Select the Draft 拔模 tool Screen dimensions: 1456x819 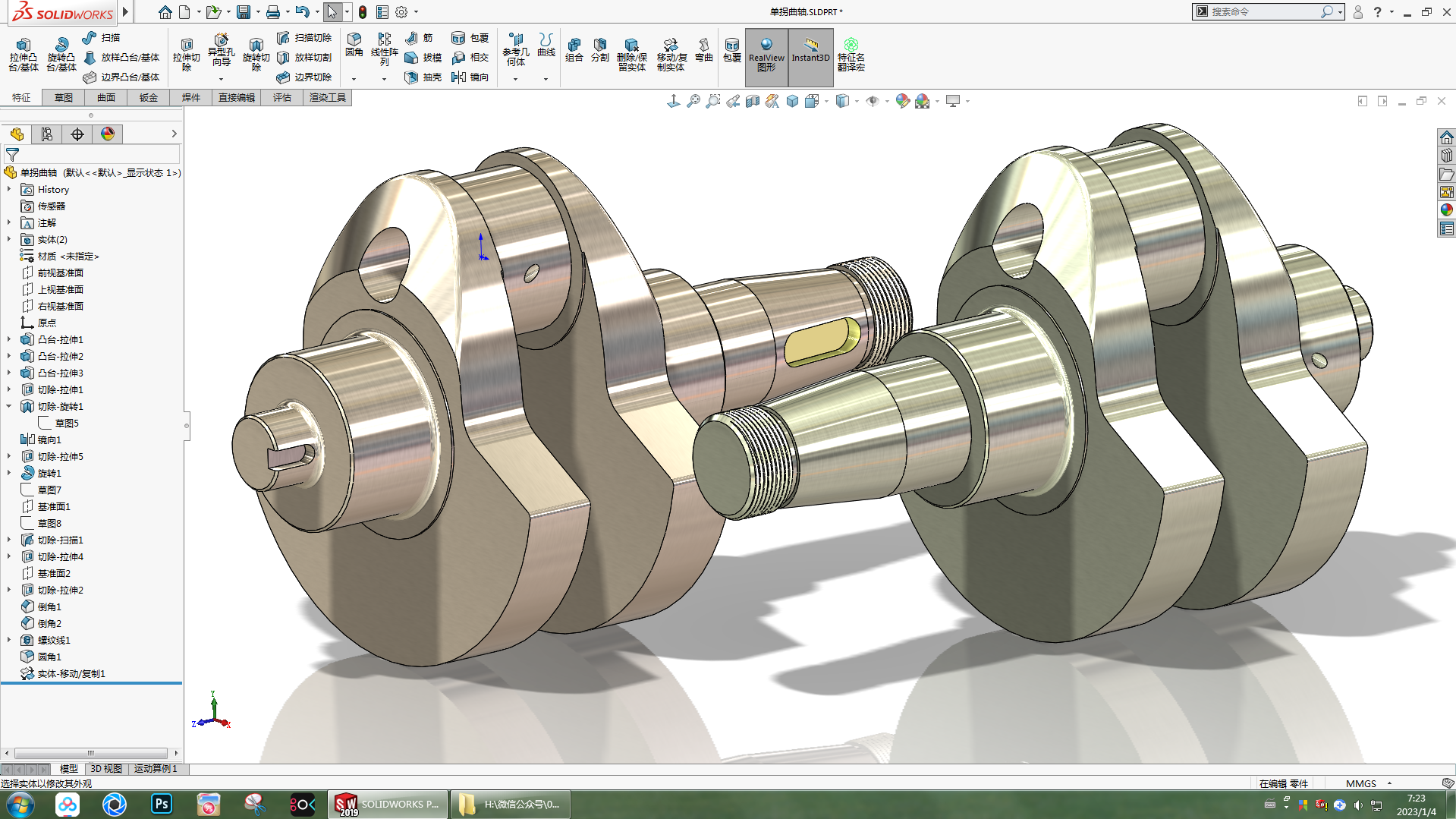click(423, 57)
